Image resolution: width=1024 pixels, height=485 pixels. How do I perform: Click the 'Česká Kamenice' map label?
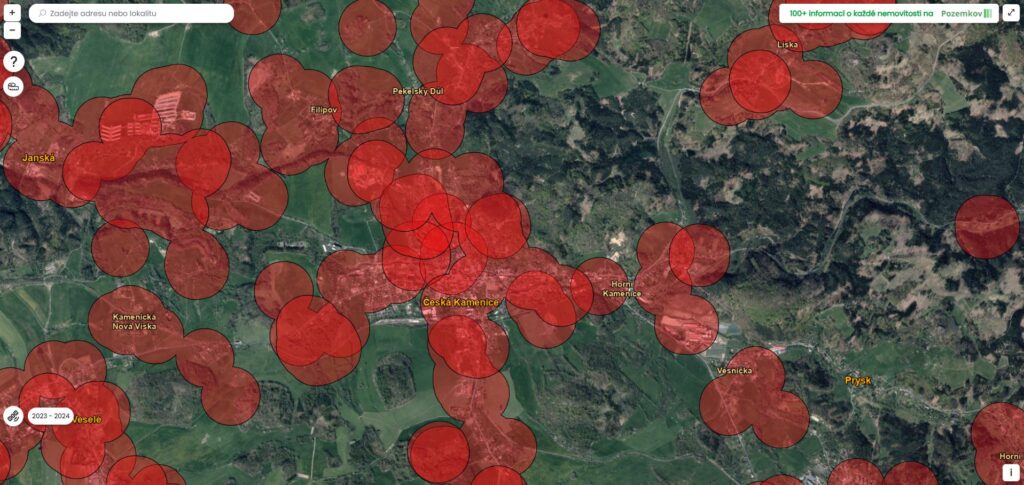tap(460, 303)
